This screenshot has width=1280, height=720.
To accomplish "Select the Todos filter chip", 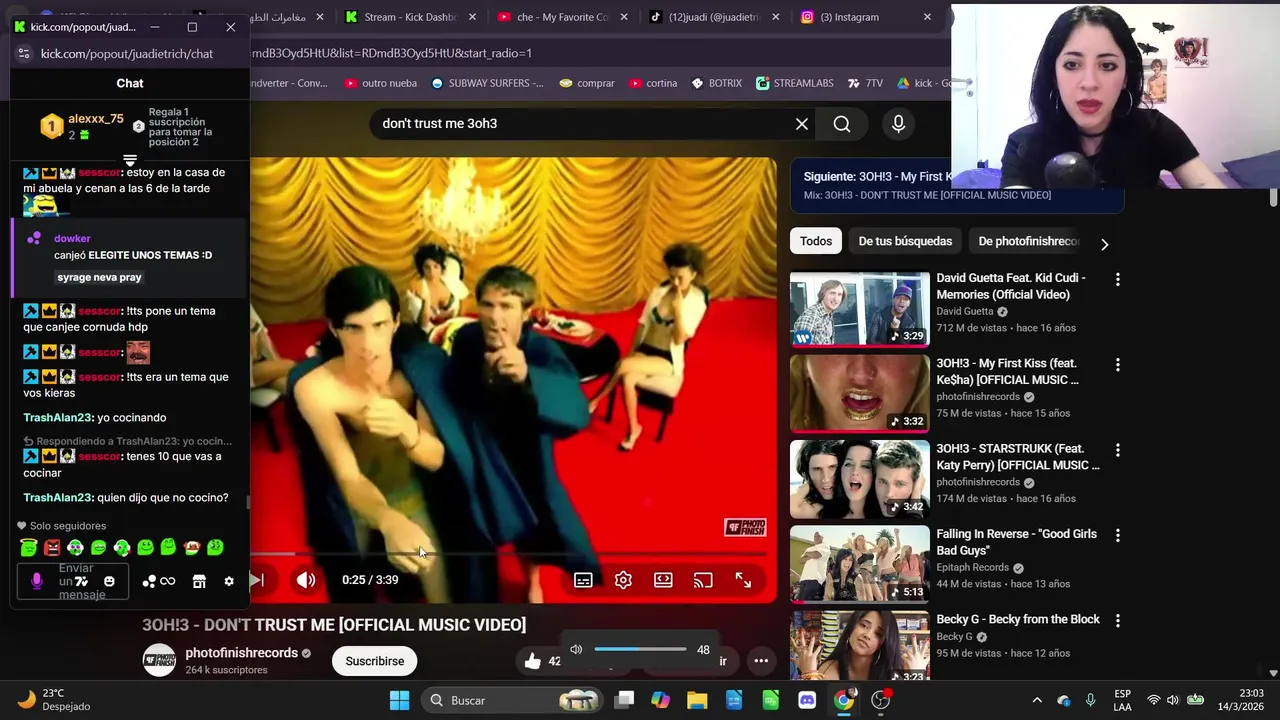I will [x=816, y=241].
